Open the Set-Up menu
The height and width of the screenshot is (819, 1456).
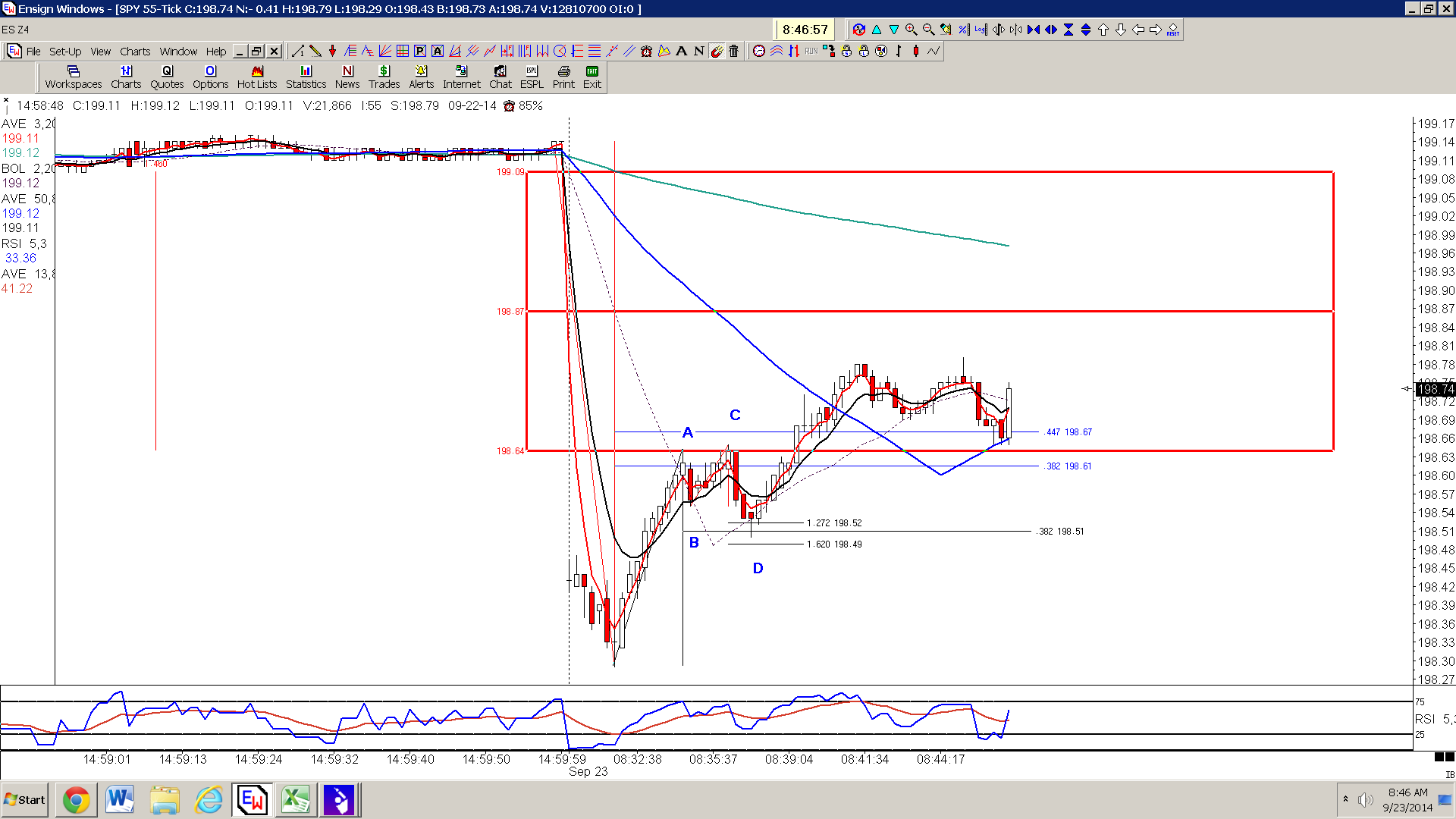point(65,52)
